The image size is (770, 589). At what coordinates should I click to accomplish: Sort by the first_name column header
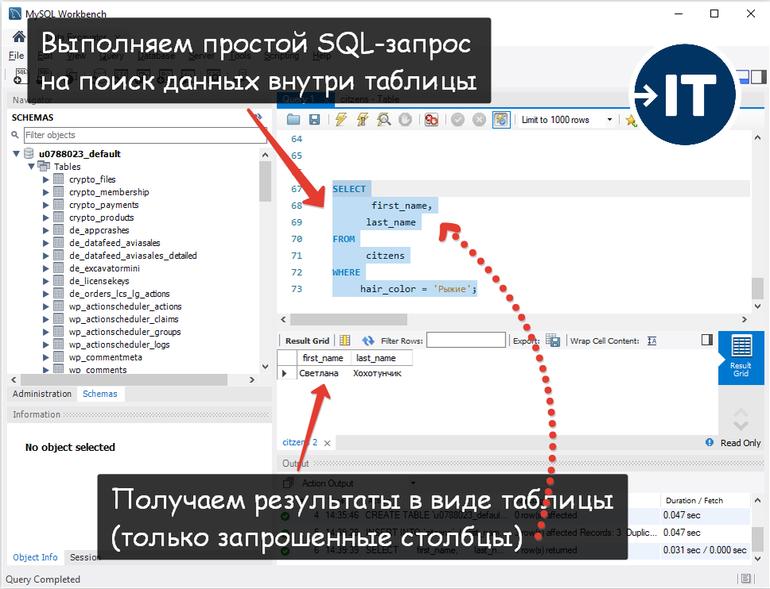(323, 358)
